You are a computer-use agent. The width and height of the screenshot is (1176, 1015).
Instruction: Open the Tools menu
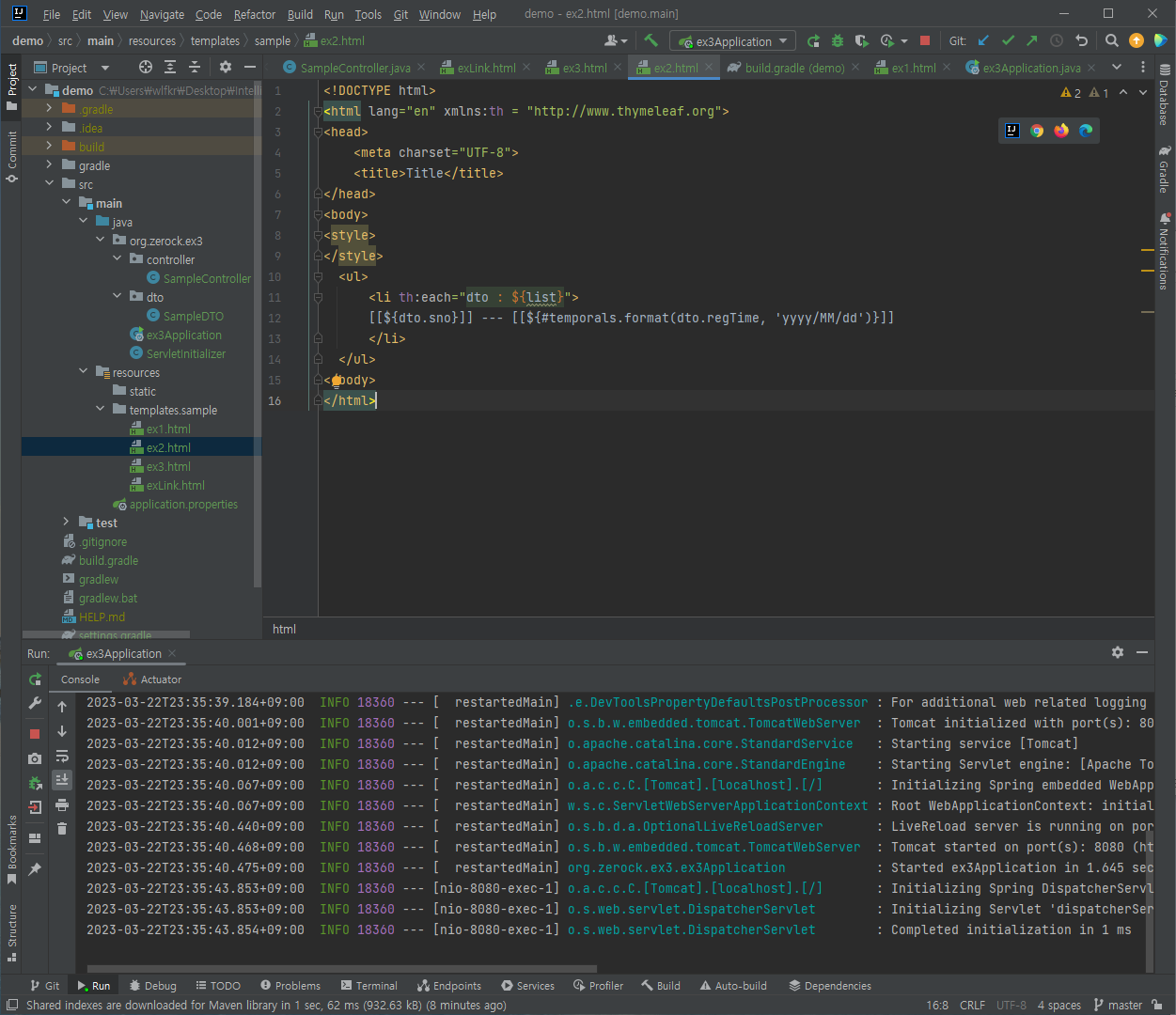click(368, 14)
